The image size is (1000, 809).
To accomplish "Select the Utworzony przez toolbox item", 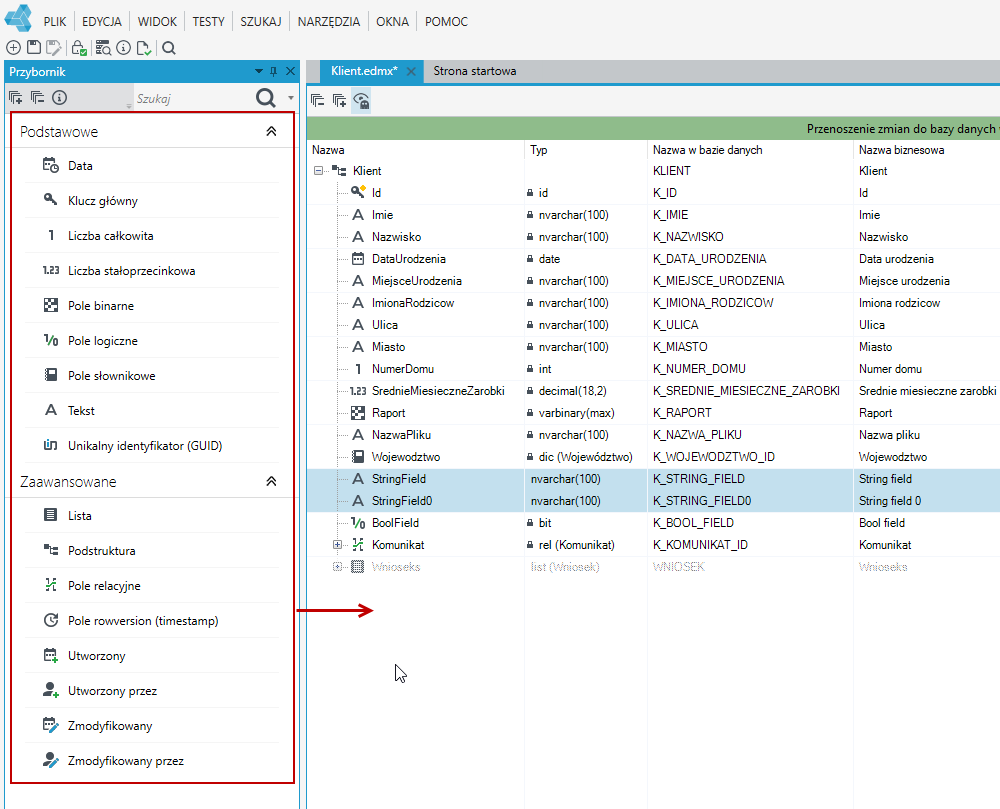I will click(x=152, y=691).
